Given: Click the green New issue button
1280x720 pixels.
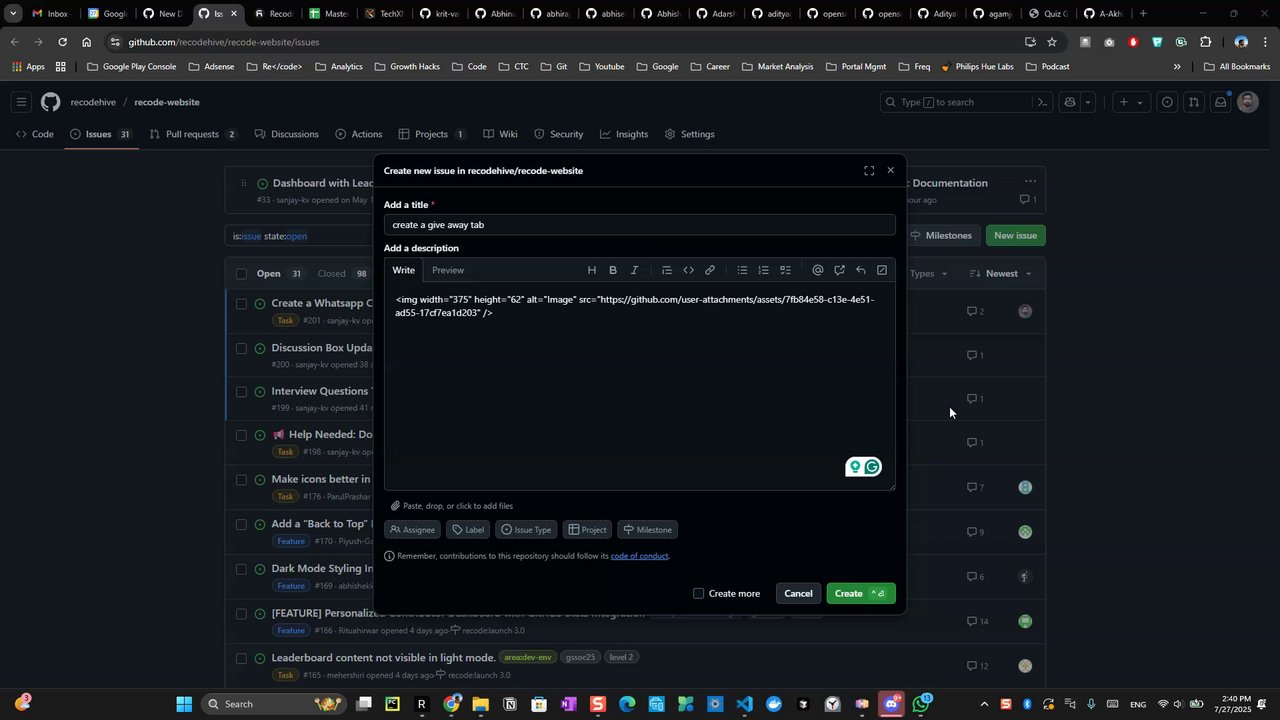Looking at the screenshot, I should click(1016, 236).
